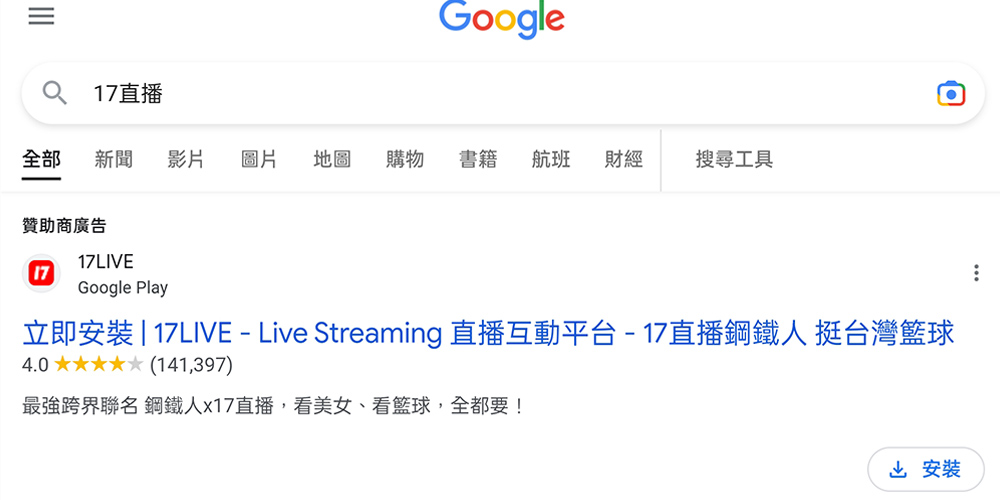
Task: Open the hamburger main menu
Action: [x=41, y=16]
